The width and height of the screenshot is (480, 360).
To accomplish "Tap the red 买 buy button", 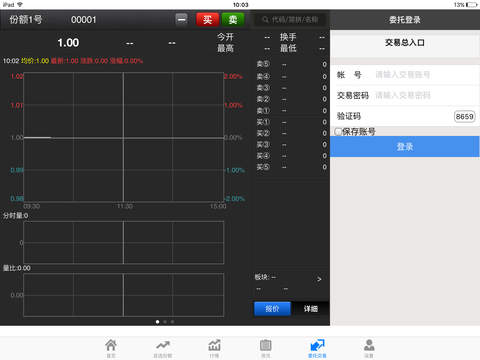I will tap(207, 20).
